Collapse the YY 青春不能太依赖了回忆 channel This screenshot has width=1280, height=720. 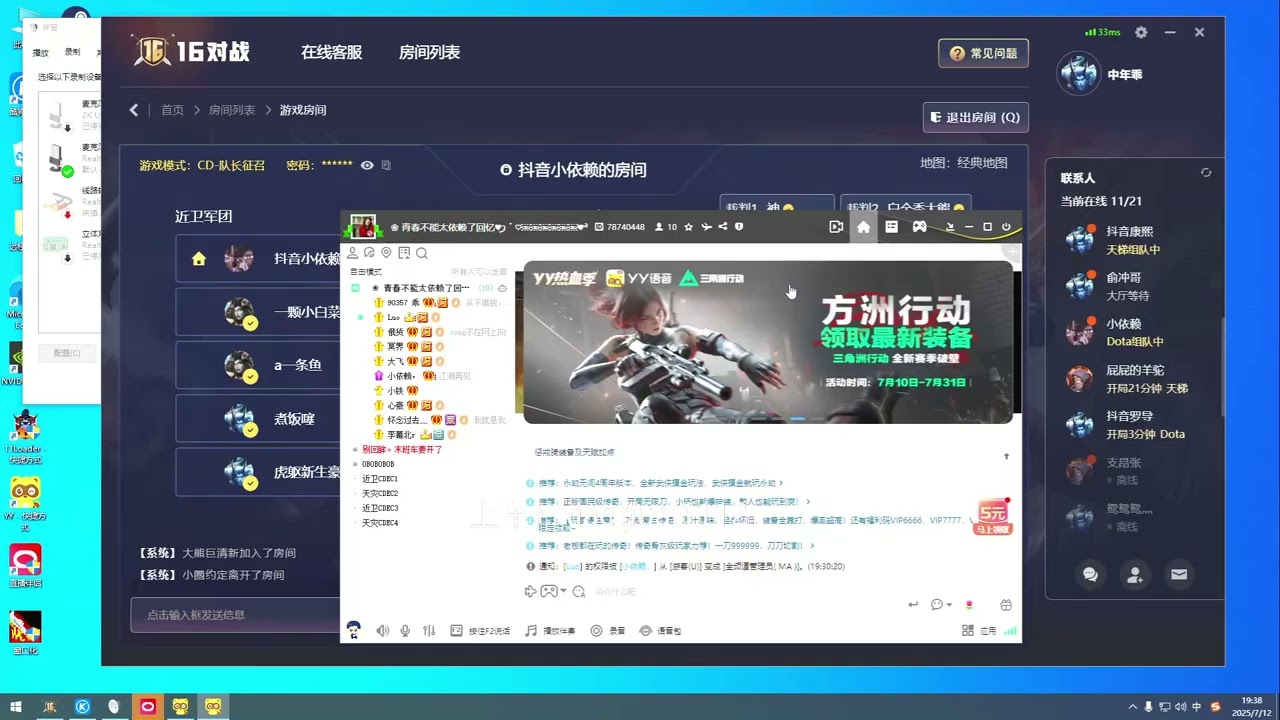(x=356, y=288)
